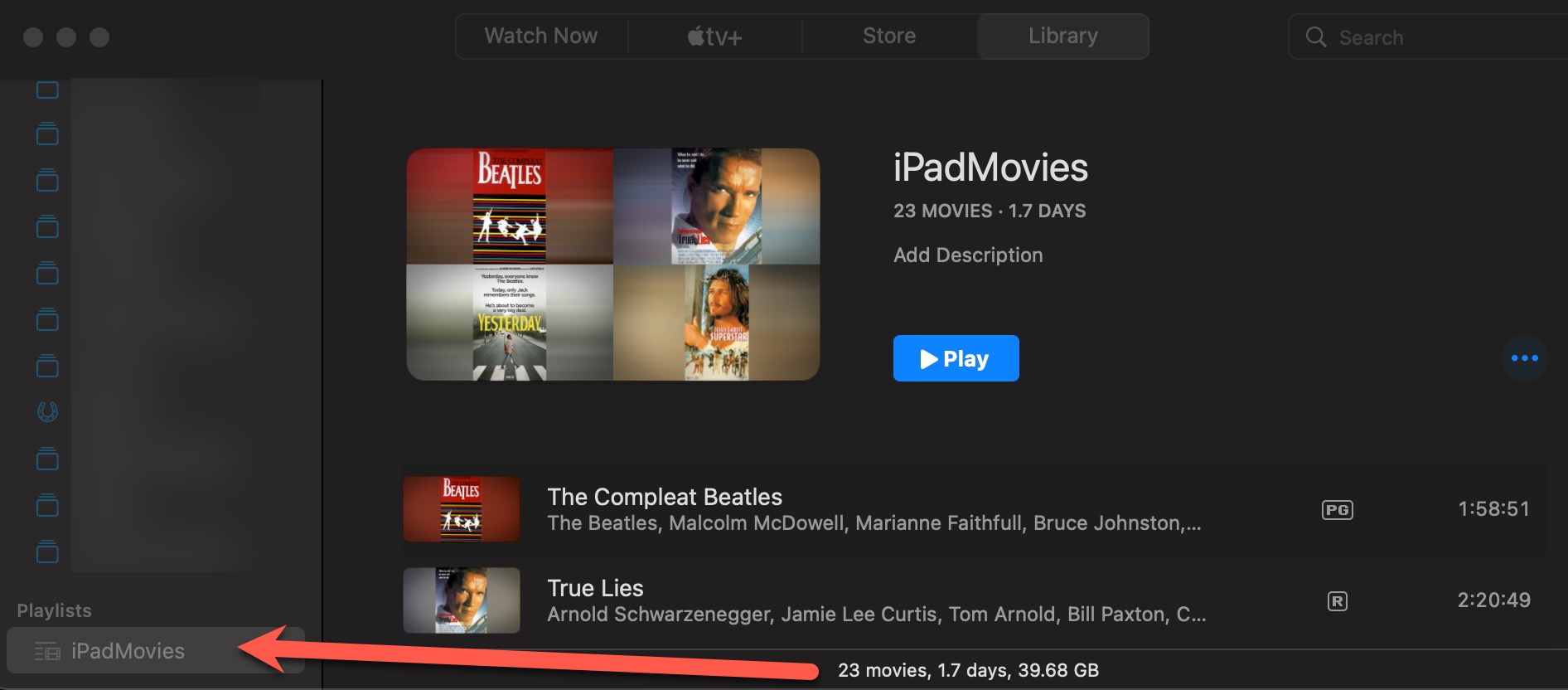The height and width of the screenshot is (690, 1568).
Task: Click the 23 MOVIES · 1.7 DAYS subtitle
Action: tap(990, 211)
